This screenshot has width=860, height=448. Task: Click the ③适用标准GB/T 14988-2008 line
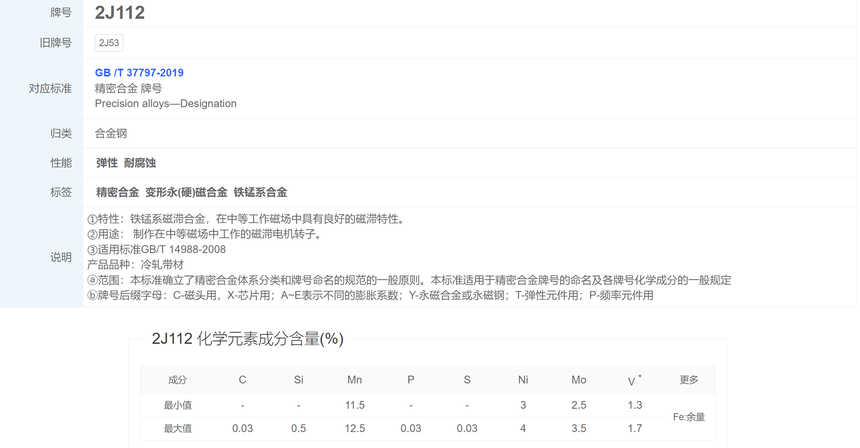[x=156, y=249]
